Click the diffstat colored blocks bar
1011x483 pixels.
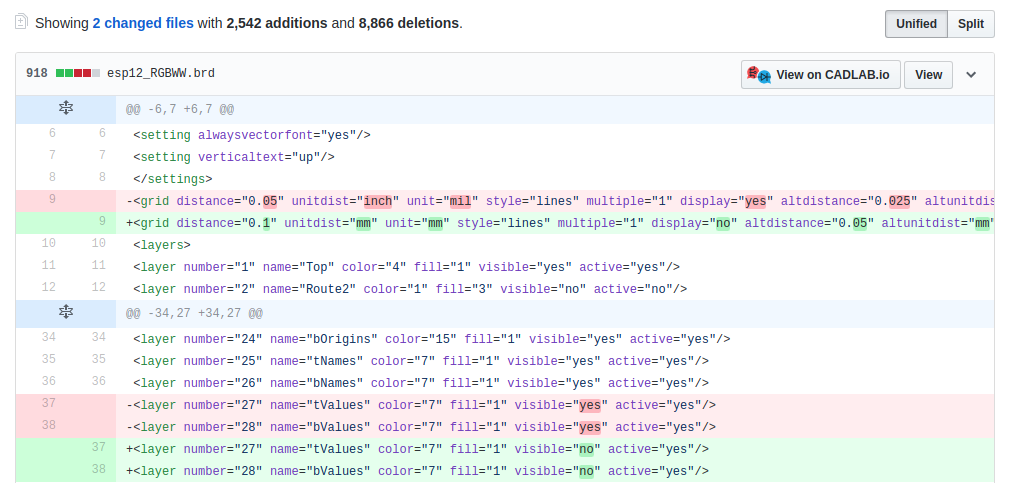[x=77, y=74]
